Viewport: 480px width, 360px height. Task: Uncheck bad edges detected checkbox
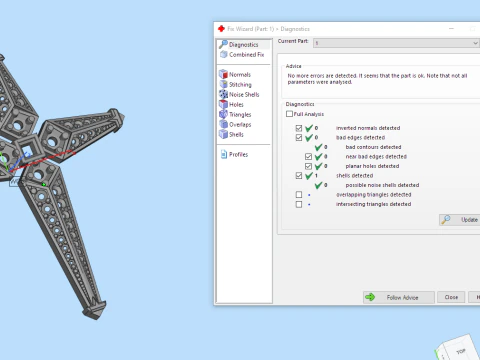pyautogui.click(x=299, y=137)
